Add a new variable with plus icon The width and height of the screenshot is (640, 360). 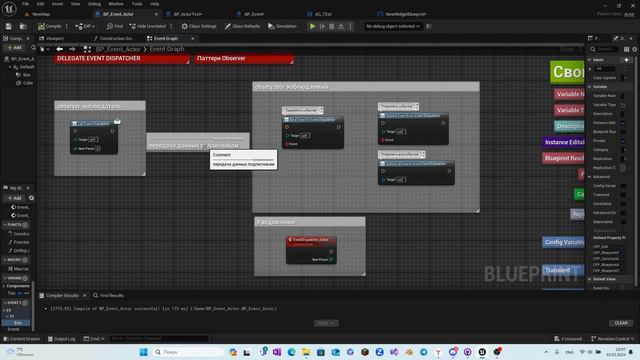pyautogui.click(x=25, y=278)
